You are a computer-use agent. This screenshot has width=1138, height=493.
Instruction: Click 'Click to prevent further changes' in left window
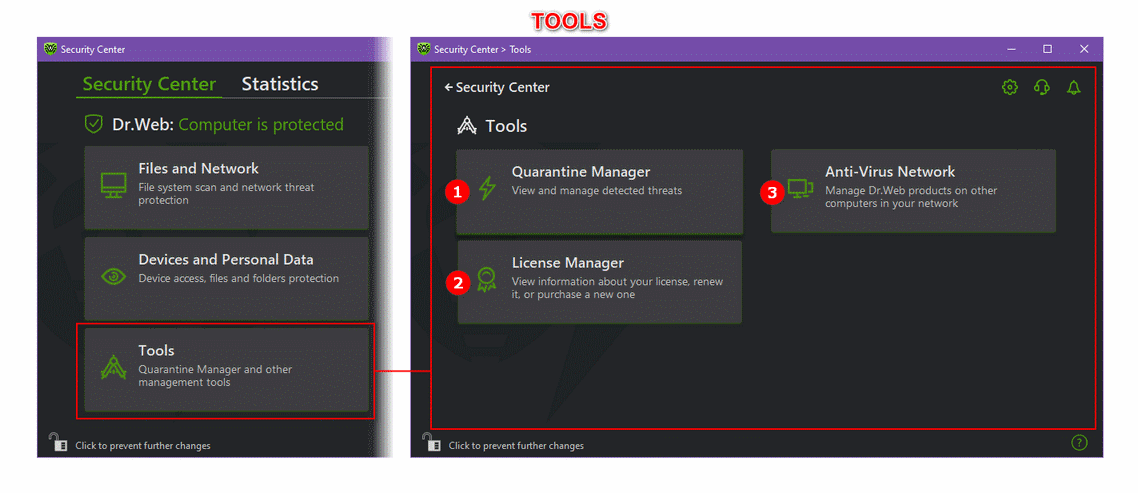(x=143, y=445)
